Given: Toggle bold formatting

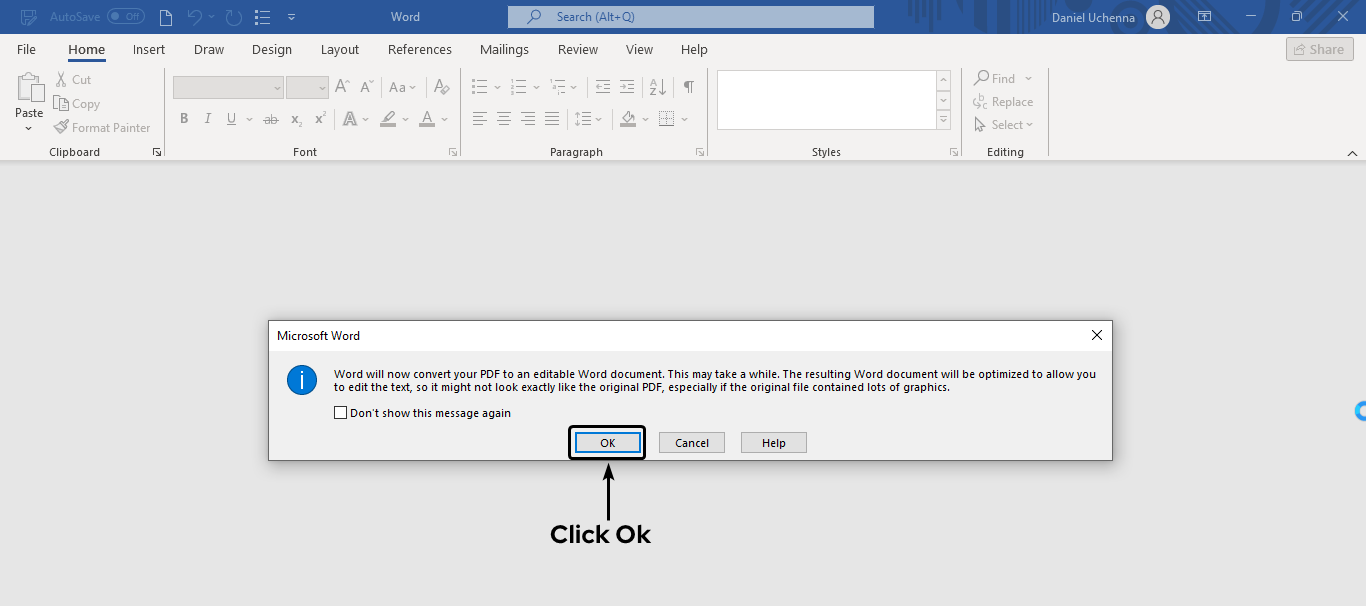Looking at the screenshot, I should pos(184,118).
